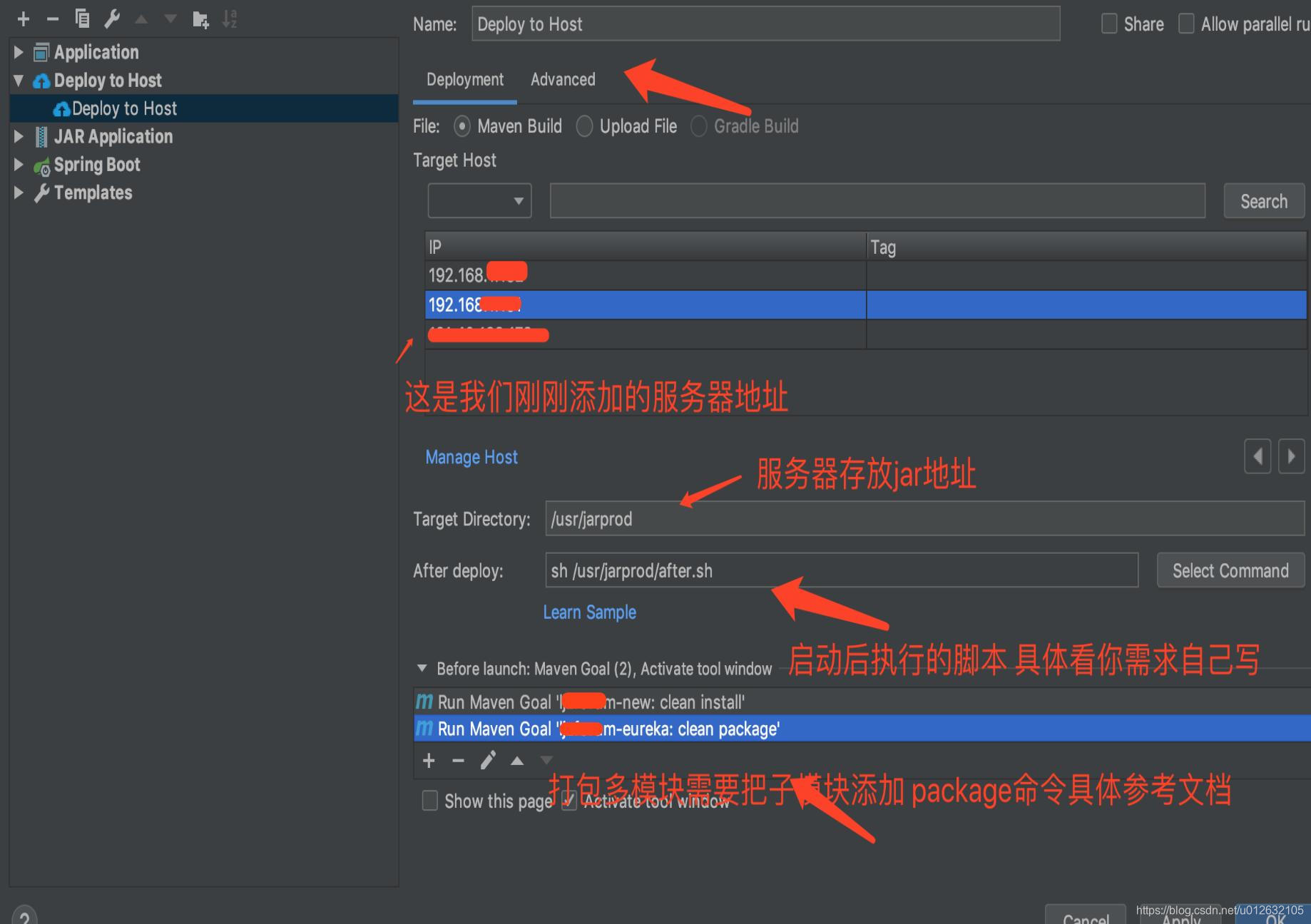Viewport: 1311px width, 924px height.
Task: Click in the Name field
Action: point(766,24)
